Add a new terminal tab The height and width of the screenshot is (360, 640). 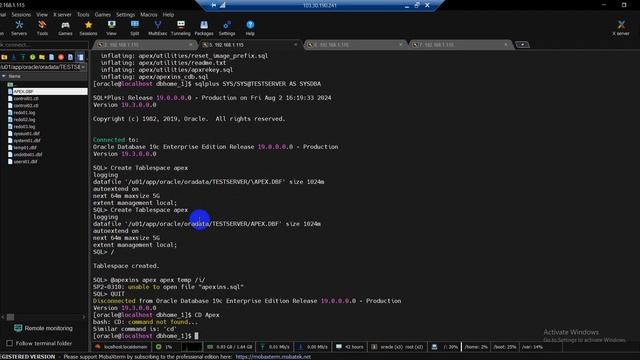tap(522, 44)
